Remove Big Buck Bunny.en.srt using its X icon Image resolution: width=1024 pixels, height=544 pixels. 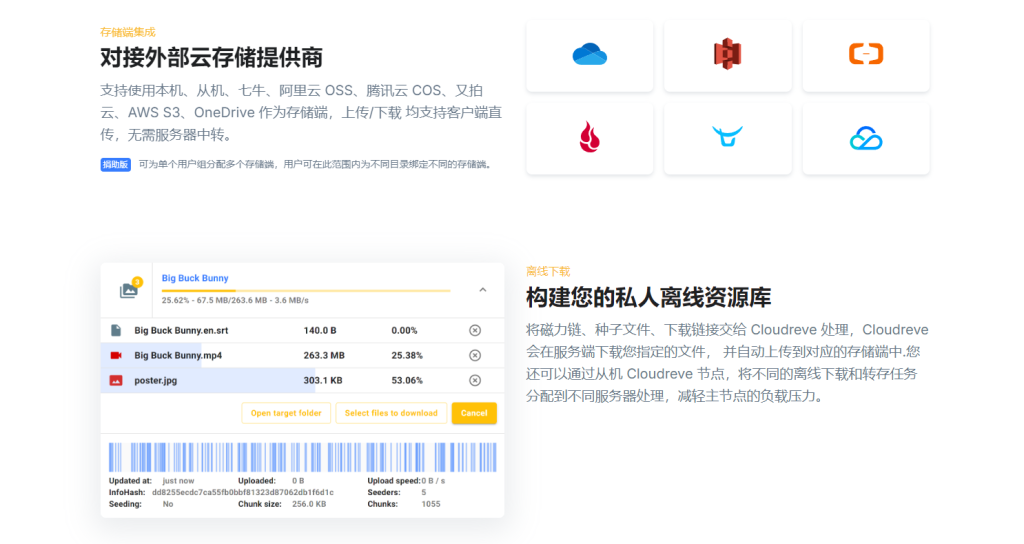tap(475, 330)
